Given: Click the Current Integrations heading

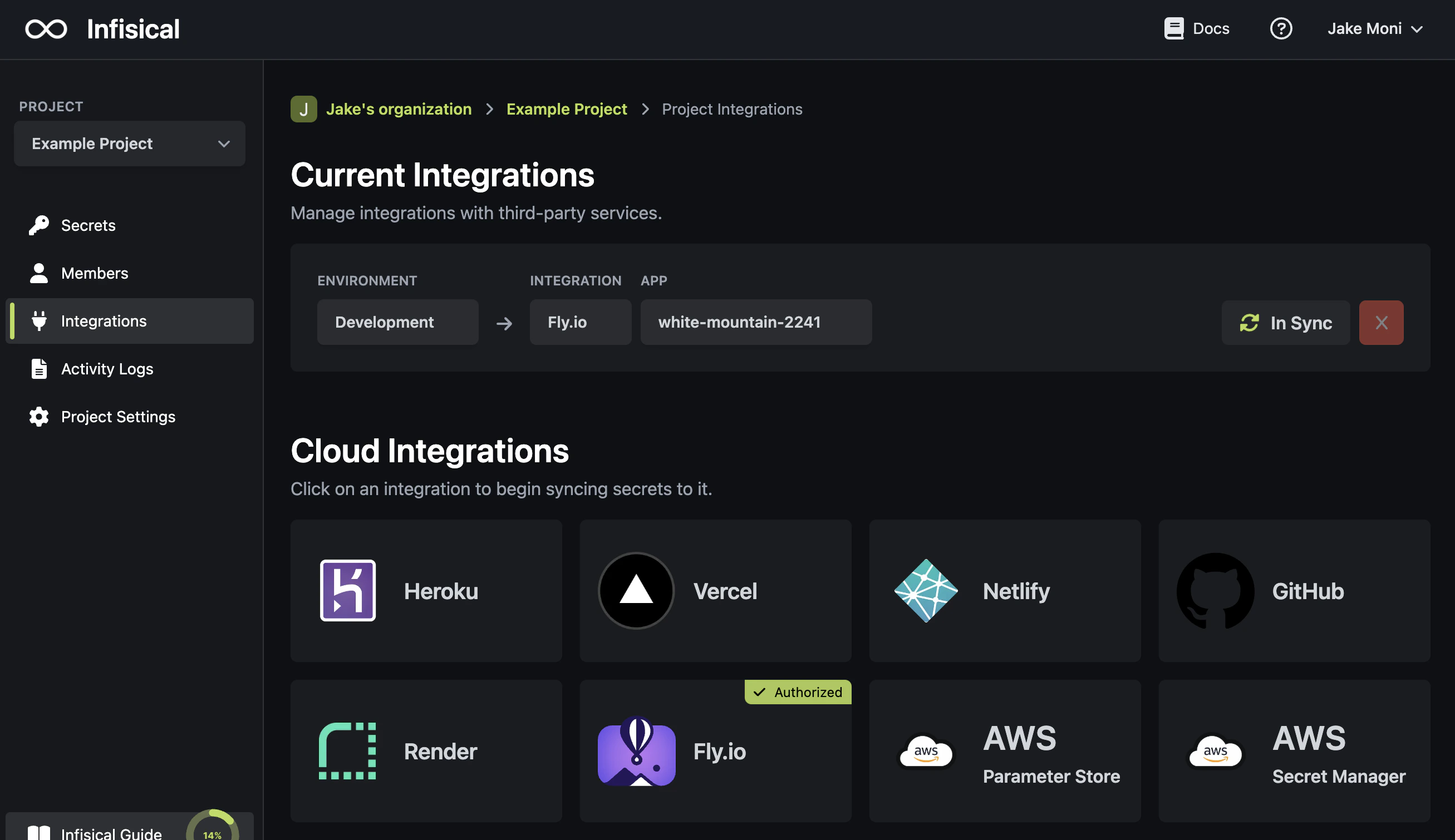Looking at the screenshot, I should [442, 175].
